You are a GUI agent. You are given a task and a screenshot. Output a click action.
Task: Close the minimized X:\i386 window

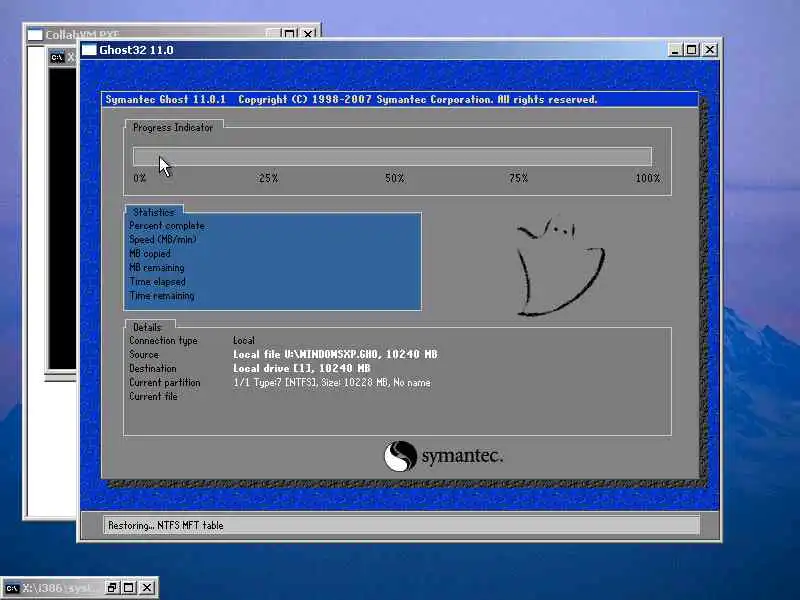pos(146,588)
